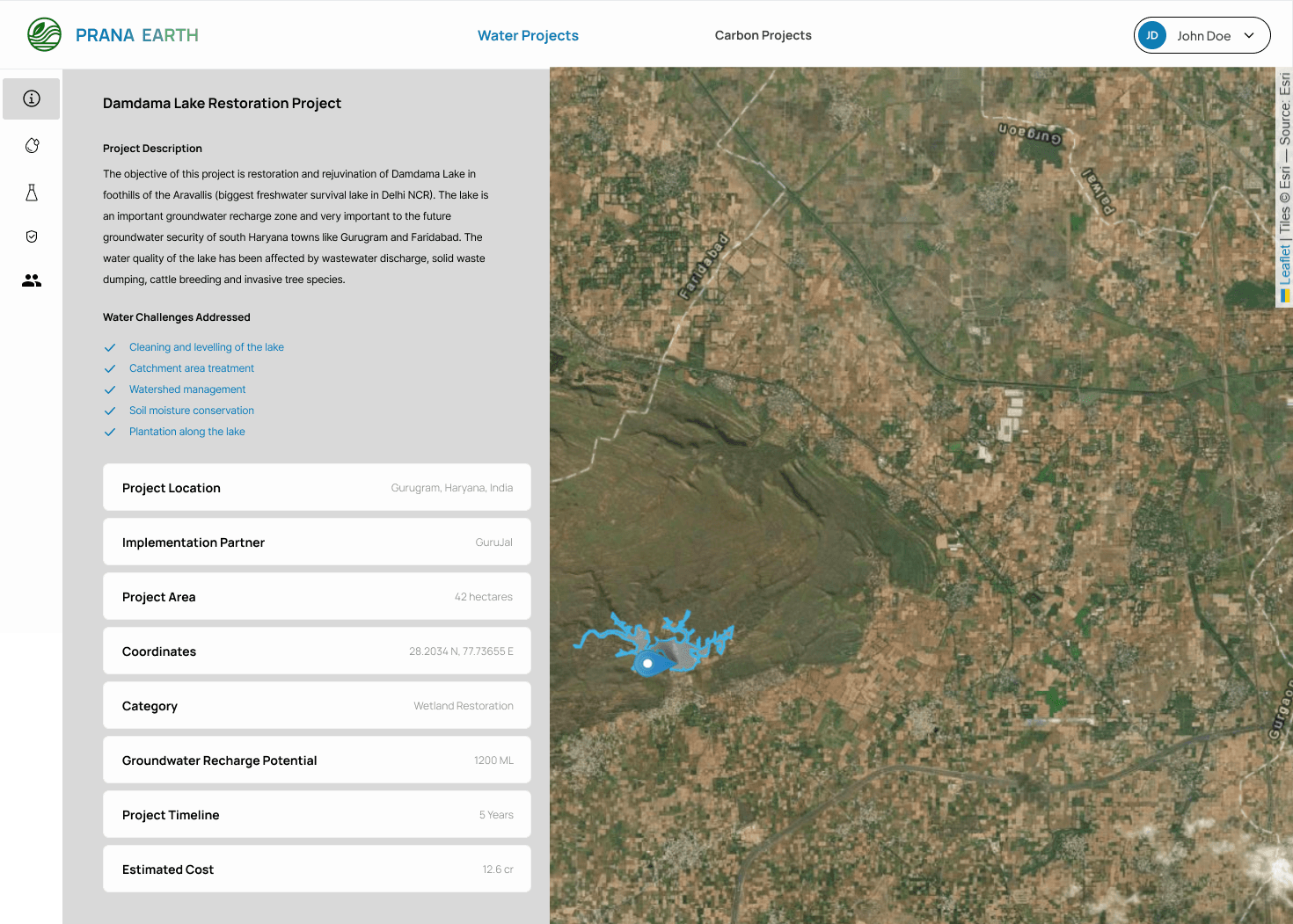Open Watershed management link
1293x924 pixels.
tap(187, 389)
